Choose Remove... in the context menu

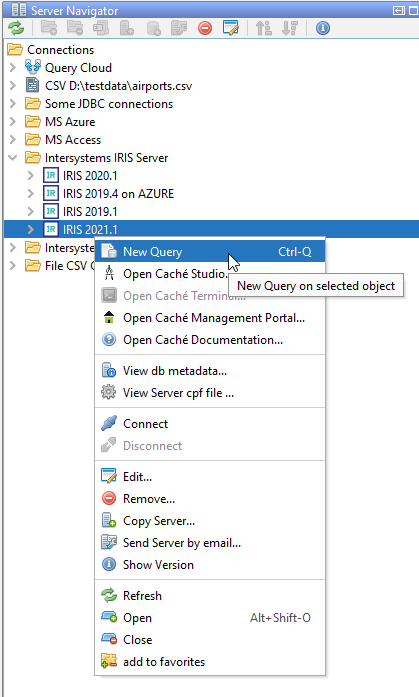click(210, 498)
